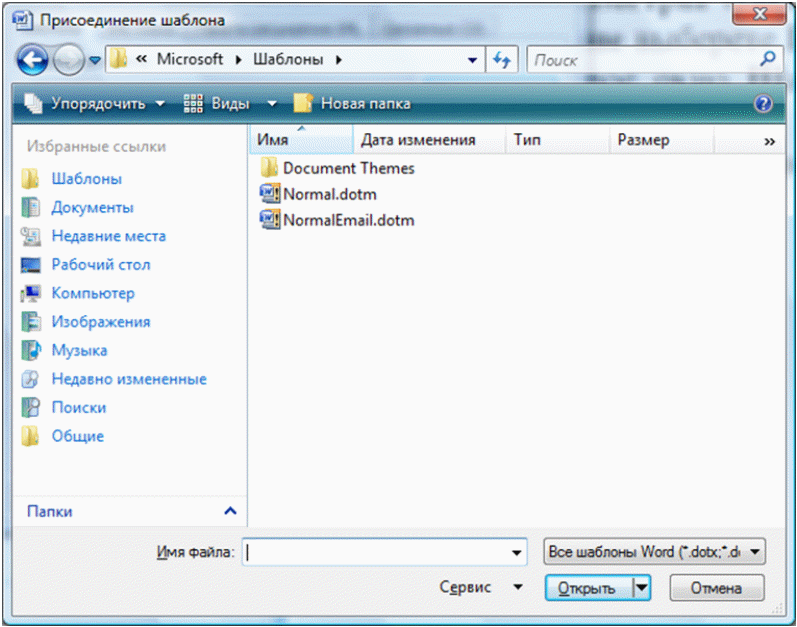This screenshot has width=797, height=627.
Task: Open the Все шаблоны Word file type dropdown
Action: point(654,552)
